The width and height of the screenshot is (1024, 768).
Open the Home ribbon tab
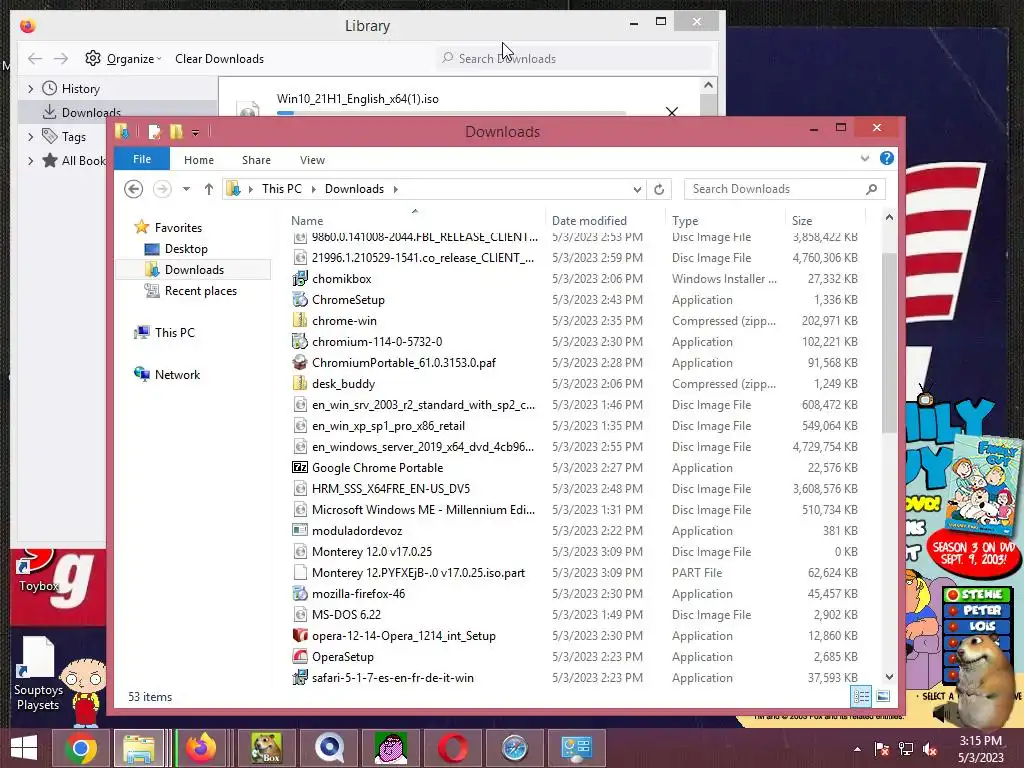(199, 160)
